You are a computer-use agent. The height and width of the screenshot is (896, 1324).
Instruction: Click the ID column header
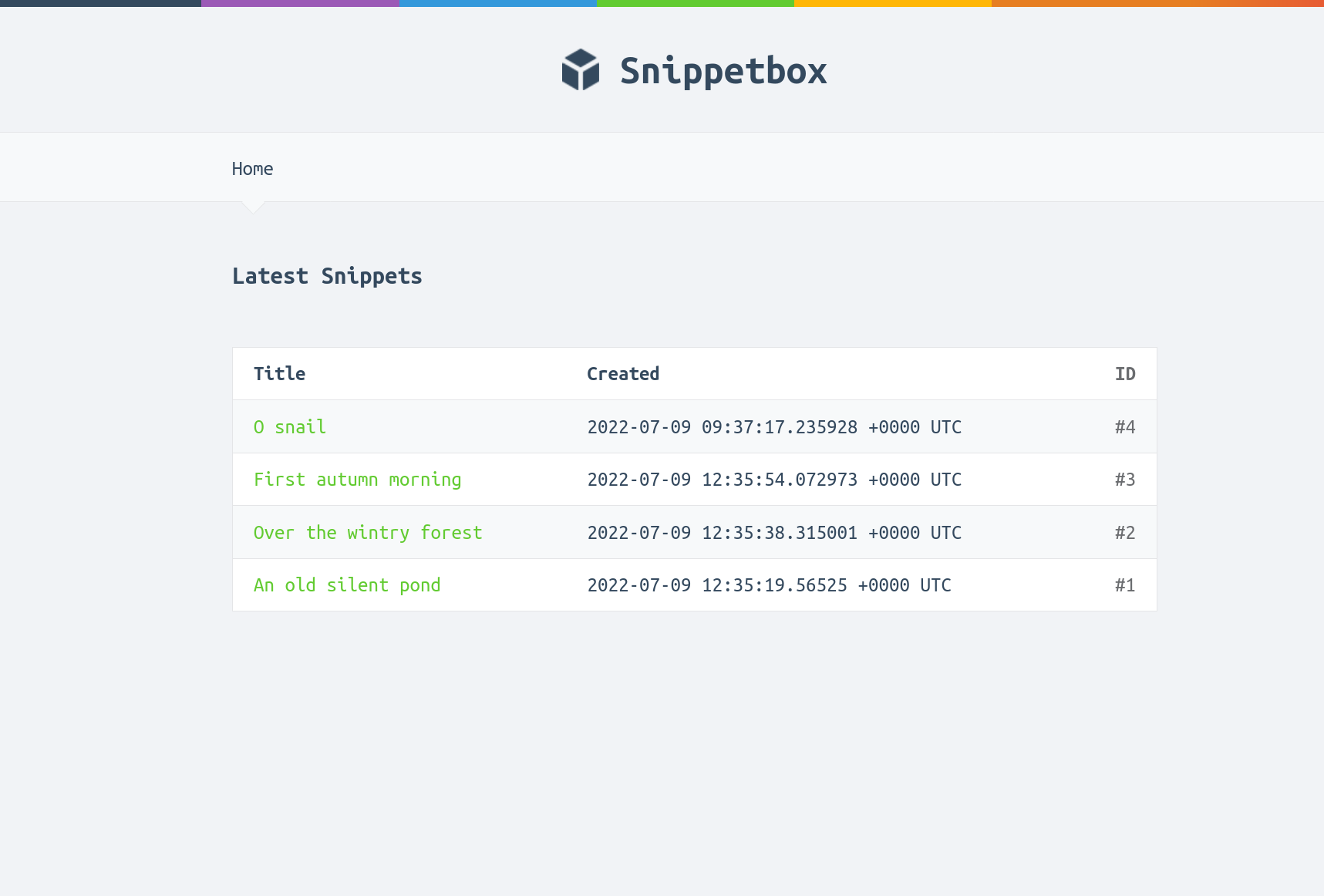pyautogui.click(x=1125, y=373)
